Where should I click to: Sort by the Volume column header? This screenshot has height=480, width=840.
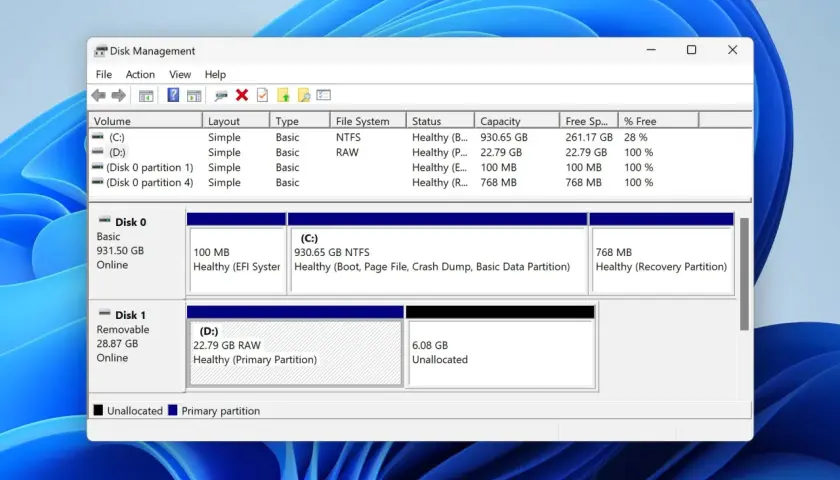pos(146,121)
